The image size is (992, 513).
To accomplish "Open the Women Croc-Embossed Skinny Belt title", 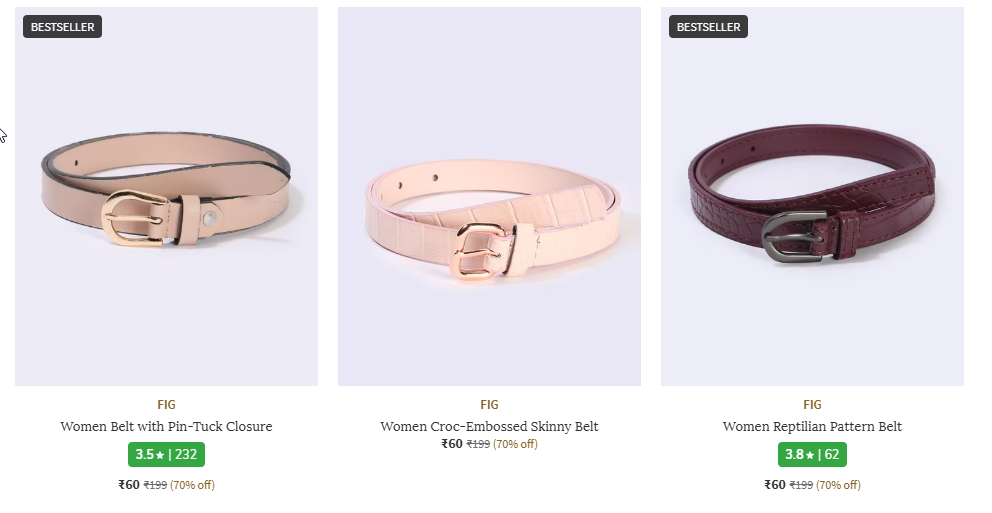I will [x=489, y=426].
